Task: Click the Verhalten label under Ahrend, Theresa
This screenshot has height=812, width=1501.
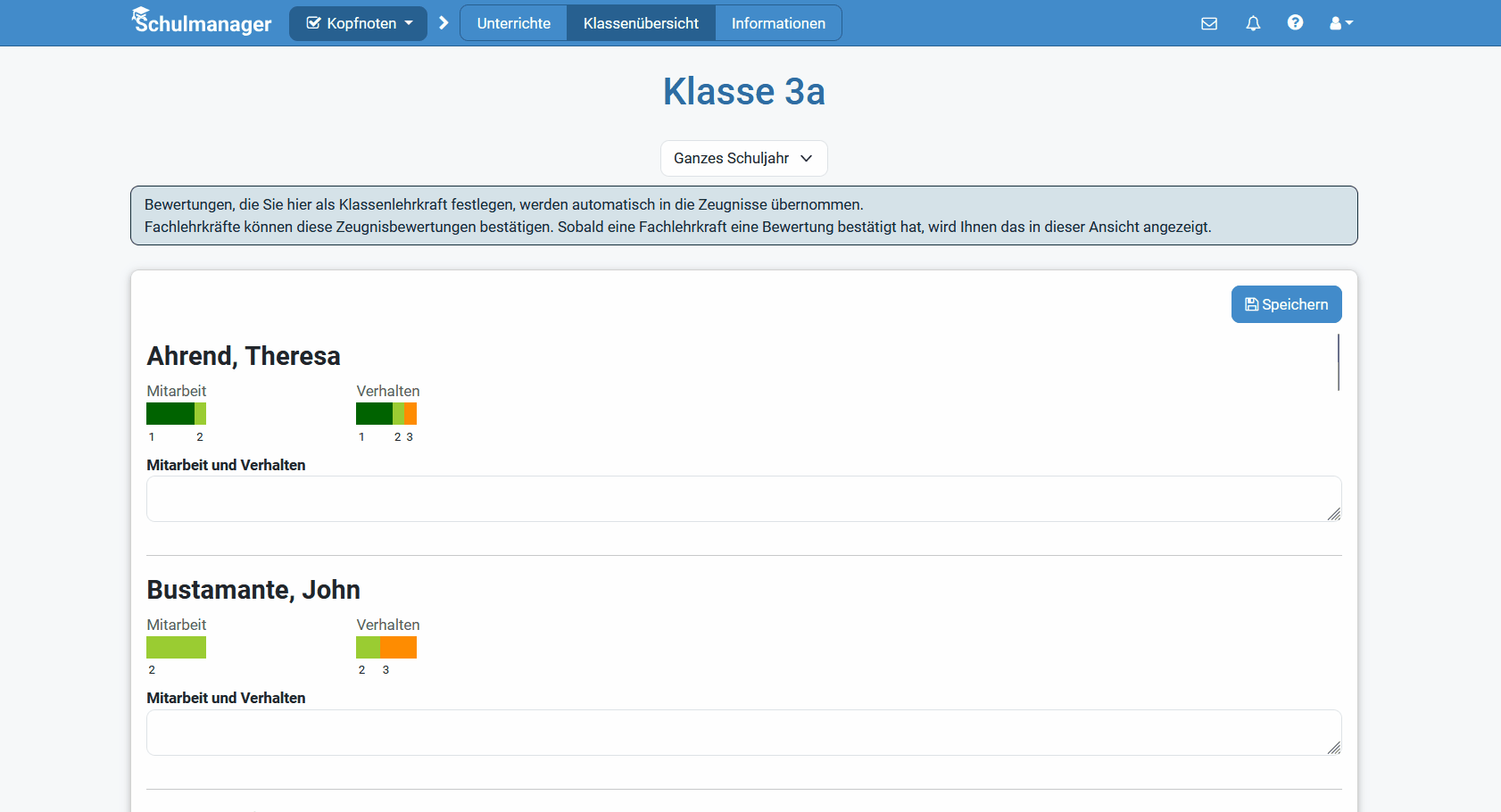Action: click(x=387, y=391)
